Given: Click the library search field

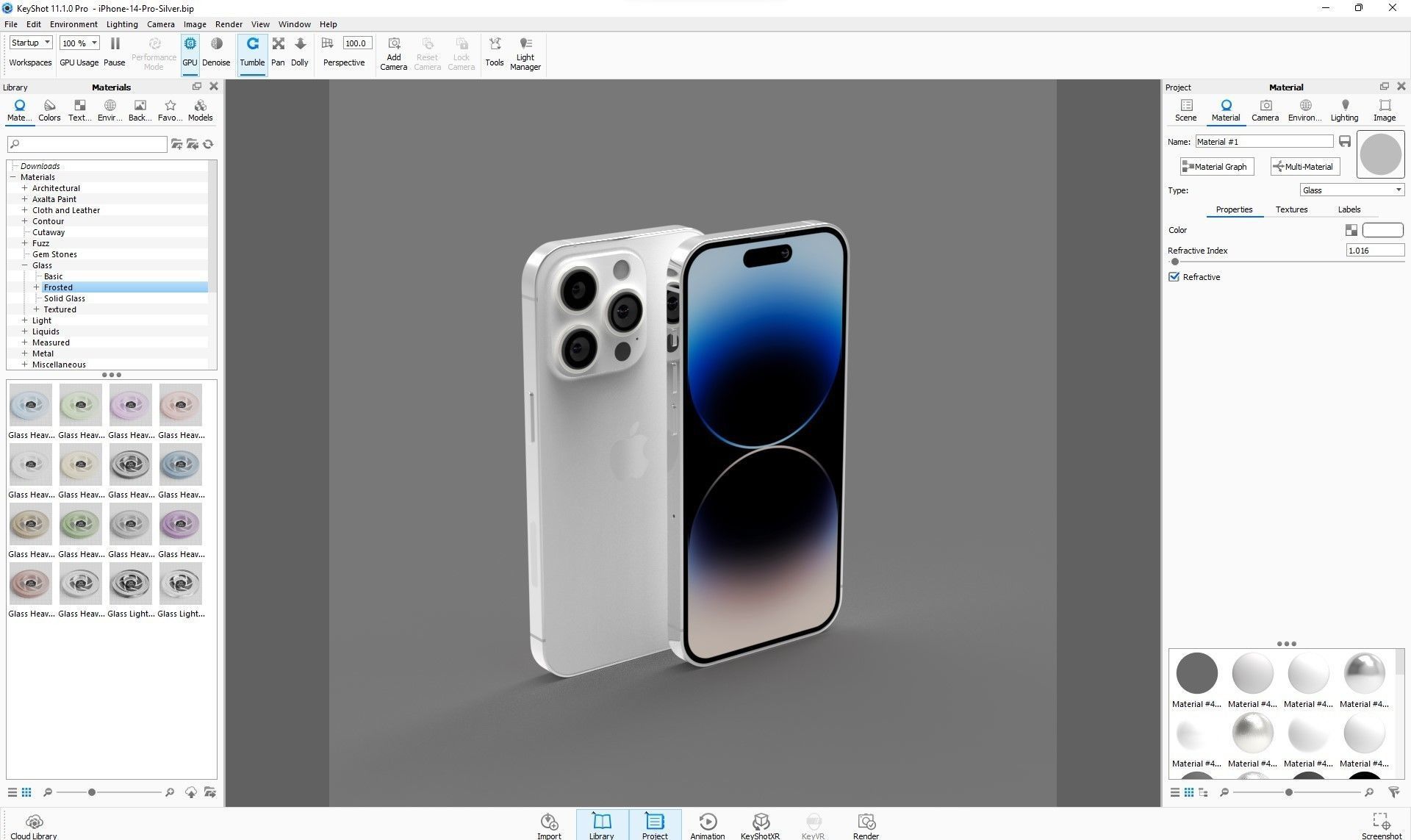Looking at the screenshot, I should (x=87, y=144).
